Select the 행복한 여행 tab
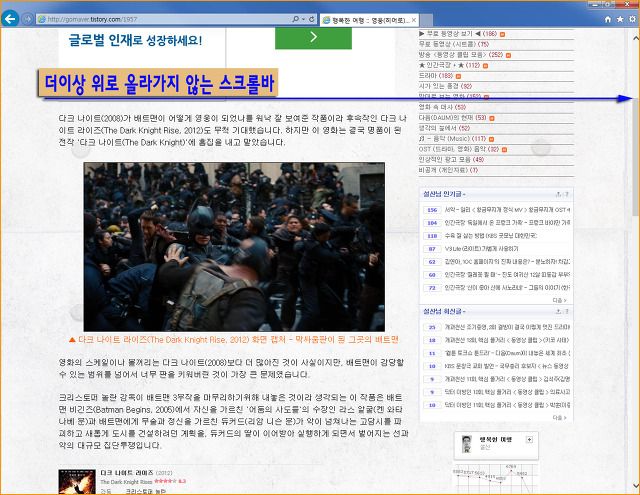 coord(369,20)
